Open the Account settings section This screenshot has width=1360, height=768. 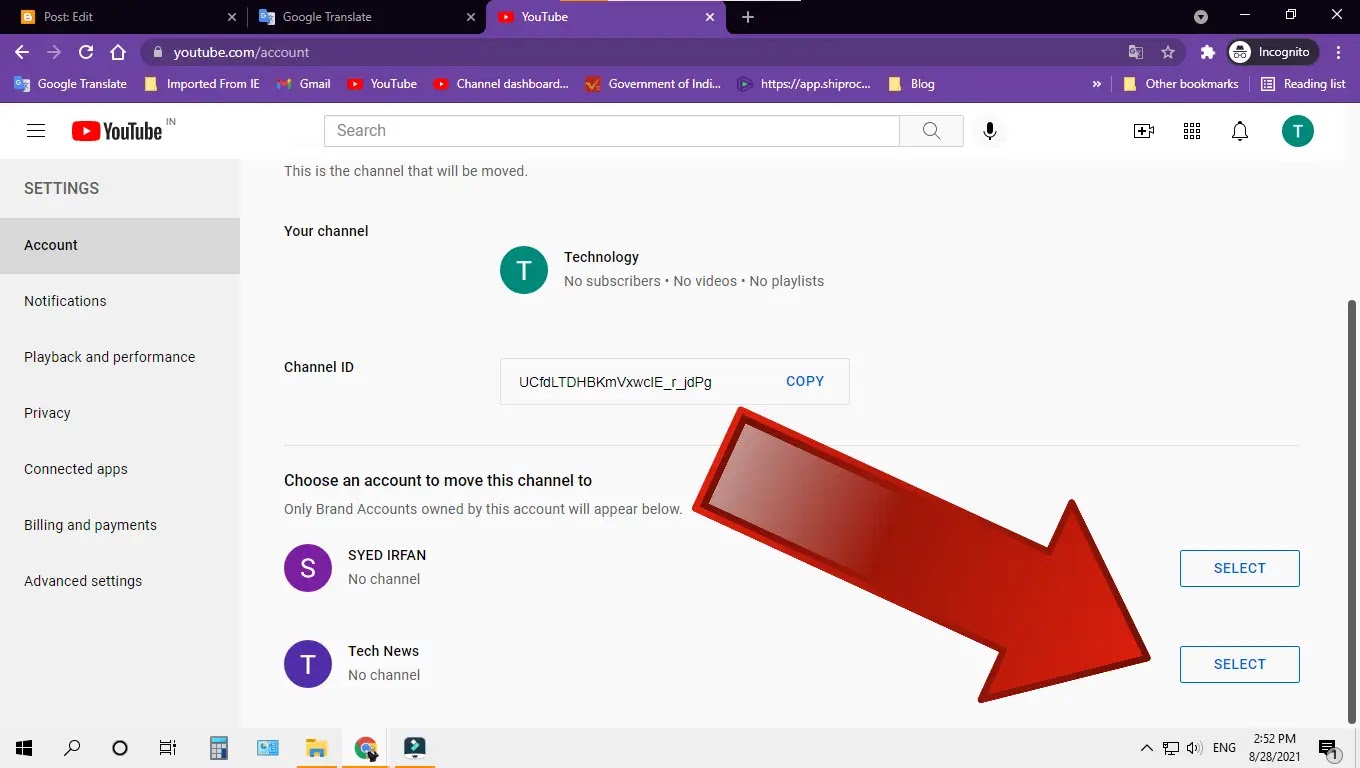point(120,245)
